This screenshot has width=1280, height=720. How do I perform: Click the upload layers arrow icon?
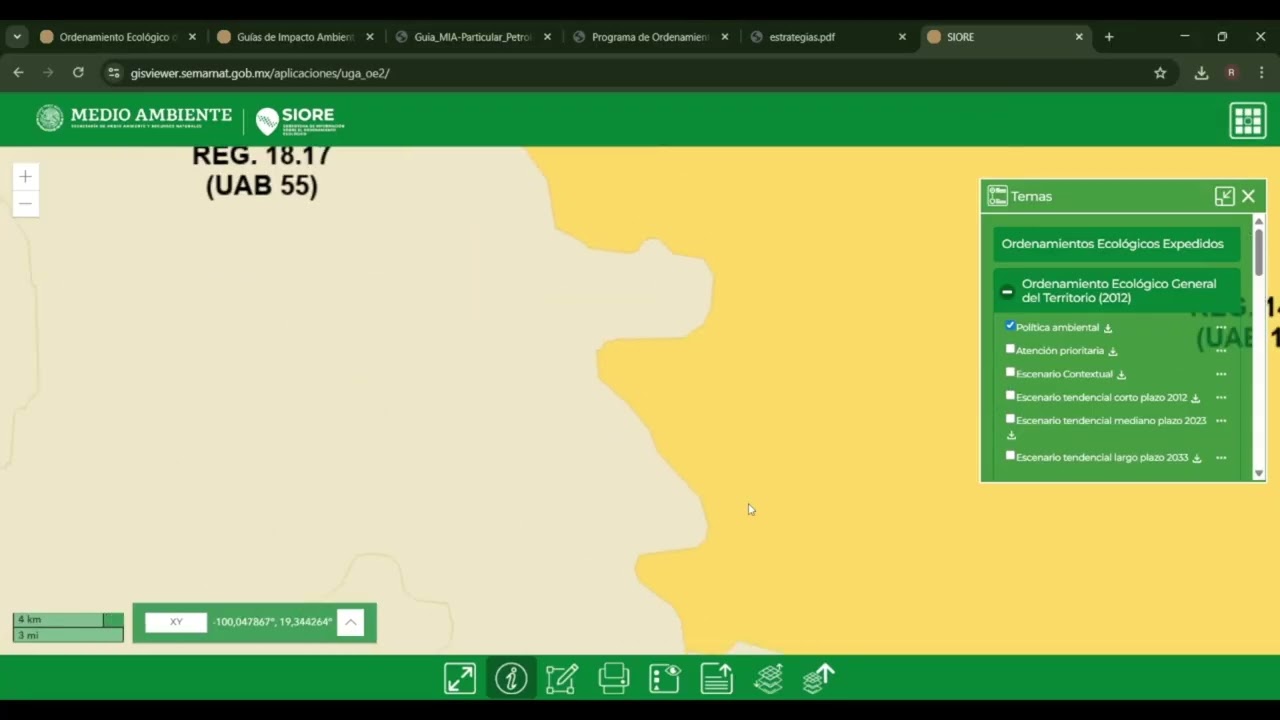(819, 678)
